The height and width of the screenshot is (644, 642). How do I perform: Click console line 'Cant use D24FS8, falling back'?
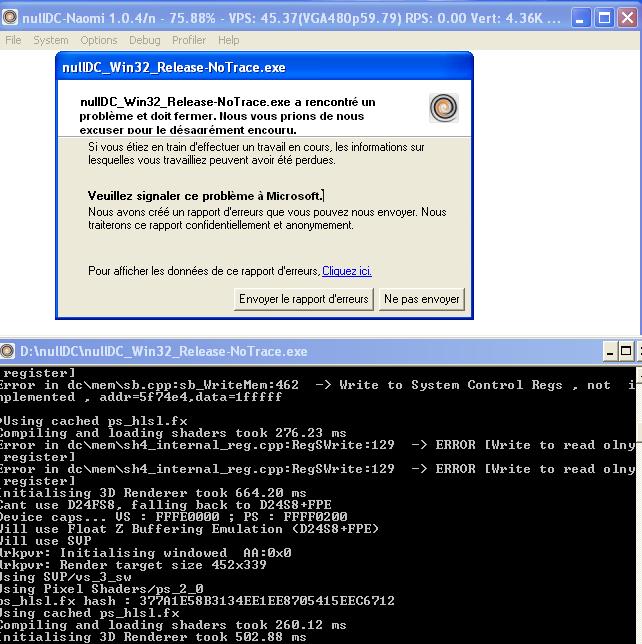coord(166,504)
